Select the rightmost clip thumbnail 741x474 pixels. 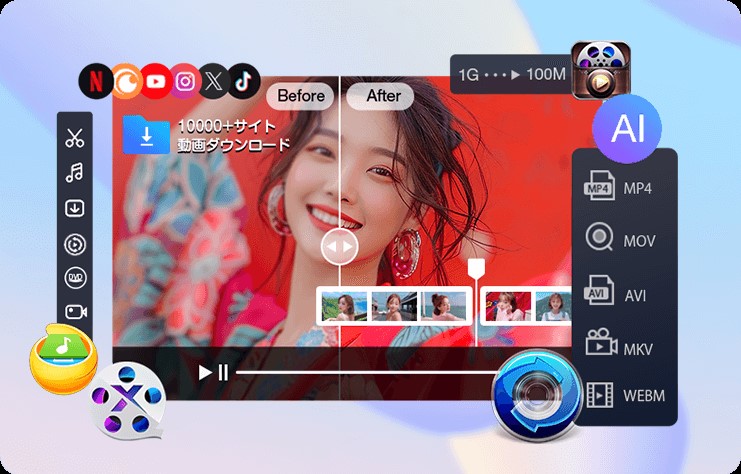coord(554,306)
